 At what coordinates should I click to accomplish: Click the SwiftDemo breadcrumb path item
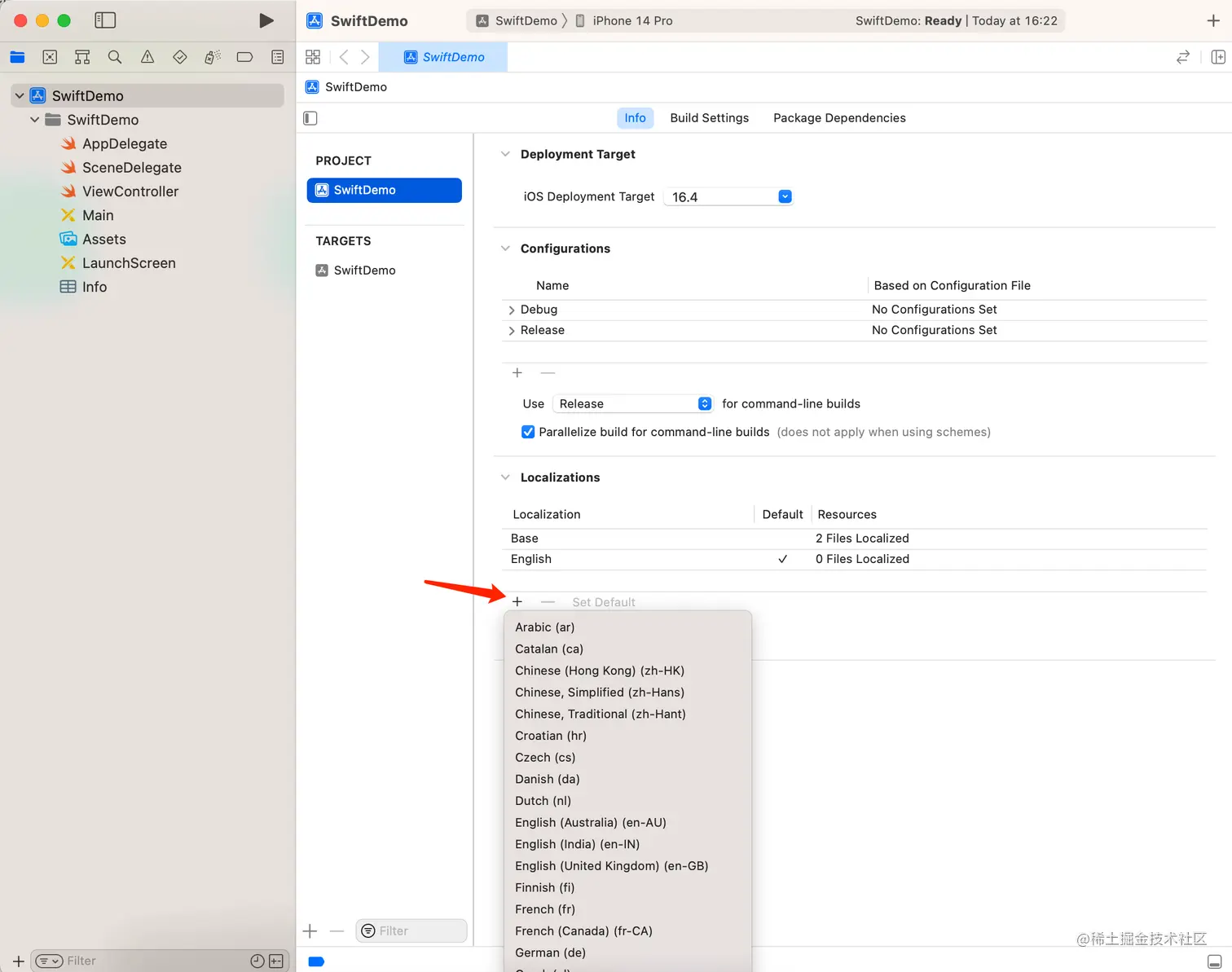(x=346, y=87)
